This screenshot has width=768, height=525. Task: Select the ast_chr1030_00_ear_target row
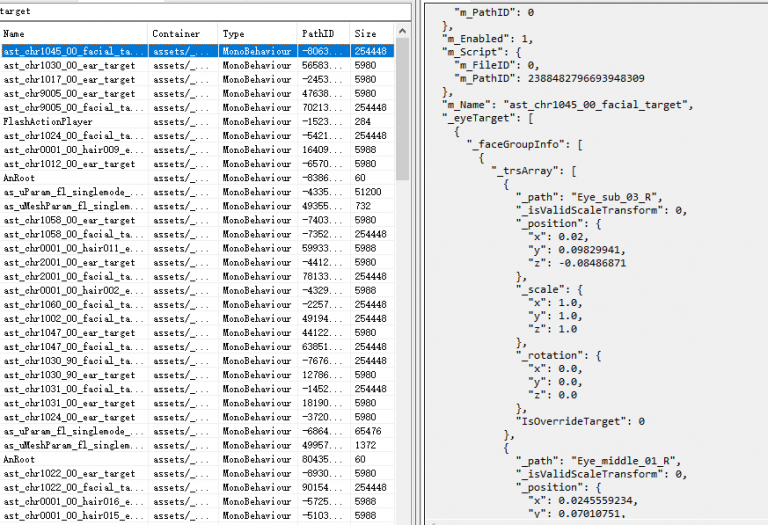69,65
